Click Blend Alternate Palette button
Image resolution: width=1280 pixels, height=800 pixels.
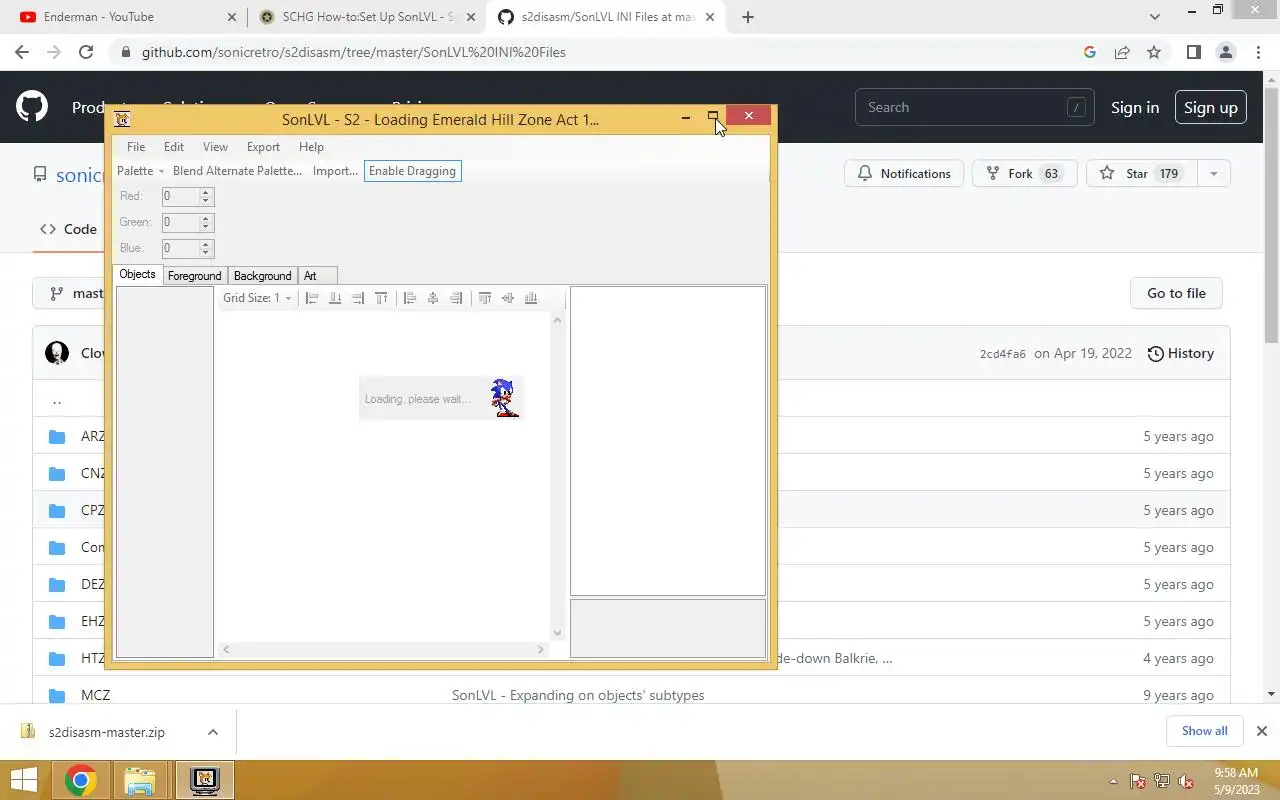coord(237,171)
